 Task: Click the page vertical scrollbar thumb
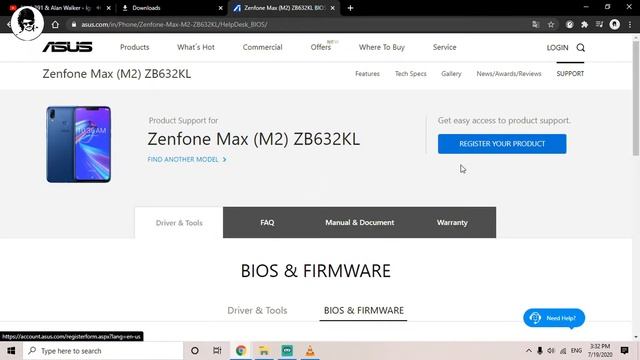[x=636, y=98]
